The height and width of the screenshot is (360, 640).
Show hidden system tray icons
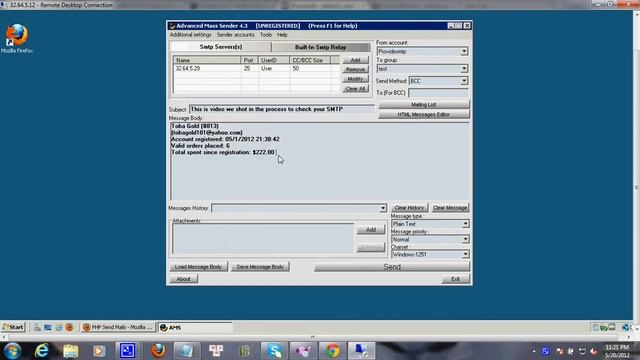tap(534, 351)
